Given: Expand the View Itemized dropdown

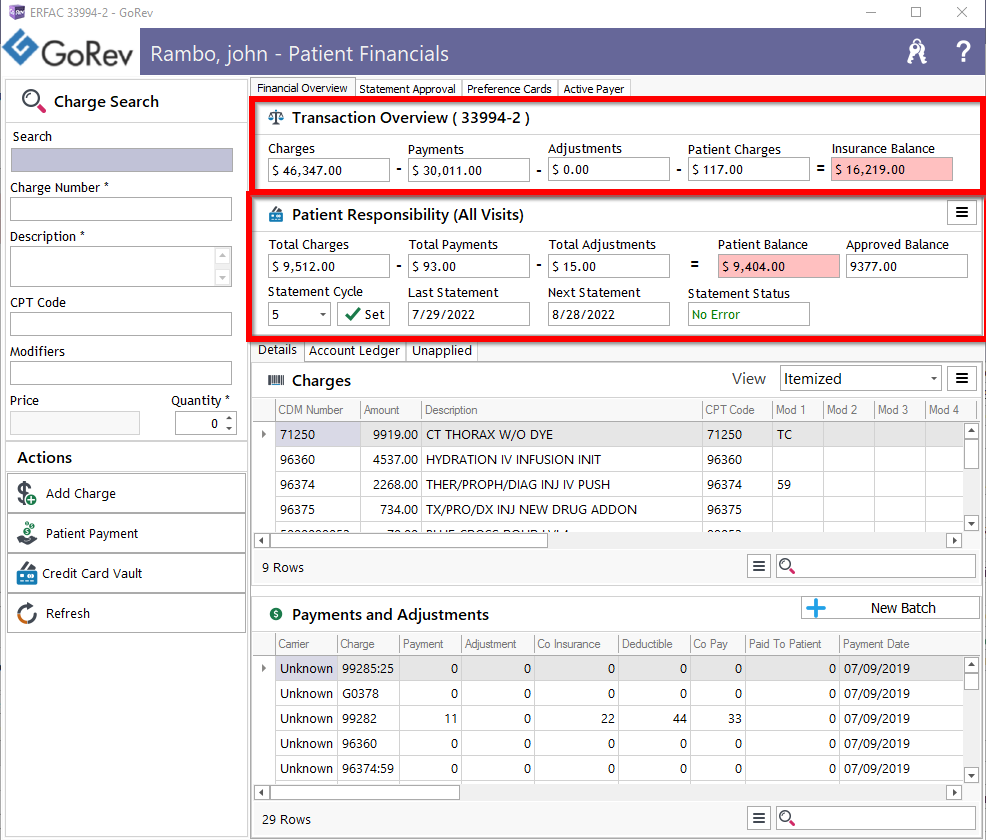Looking at the screenshot, I should 934,379.
